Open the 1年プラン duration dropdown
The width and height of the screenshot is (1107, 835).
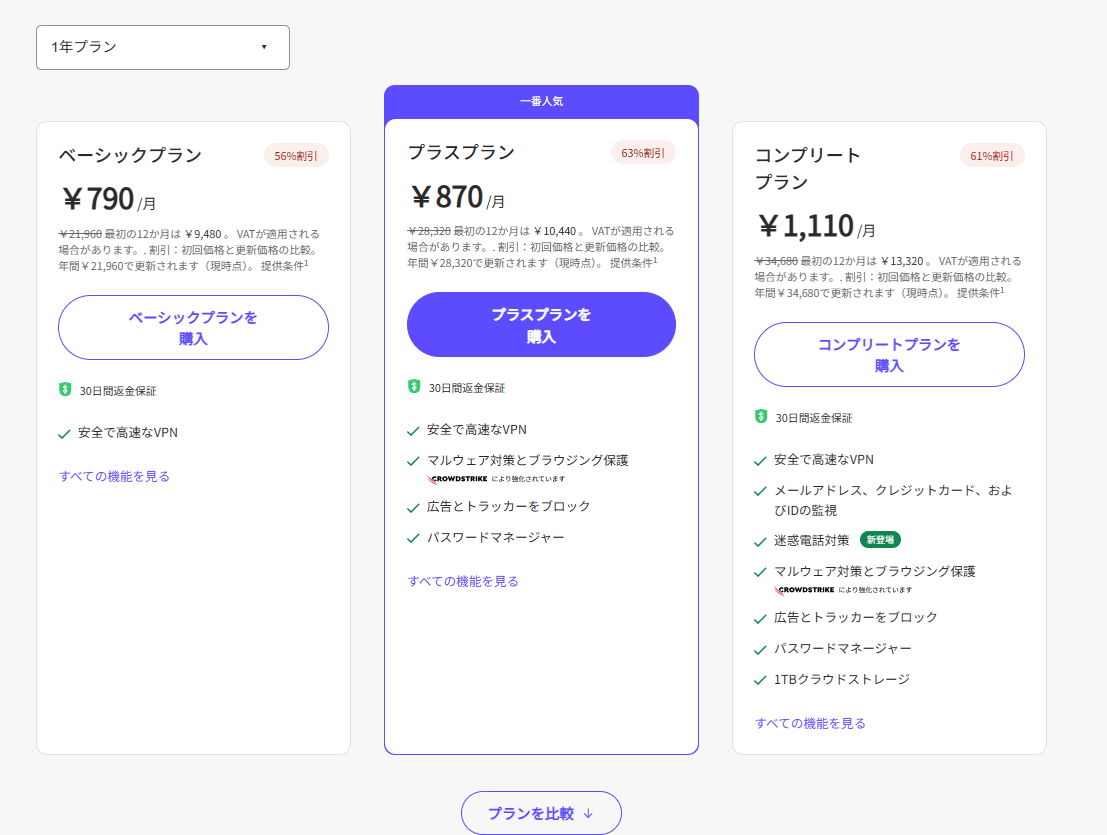(162, 47)
